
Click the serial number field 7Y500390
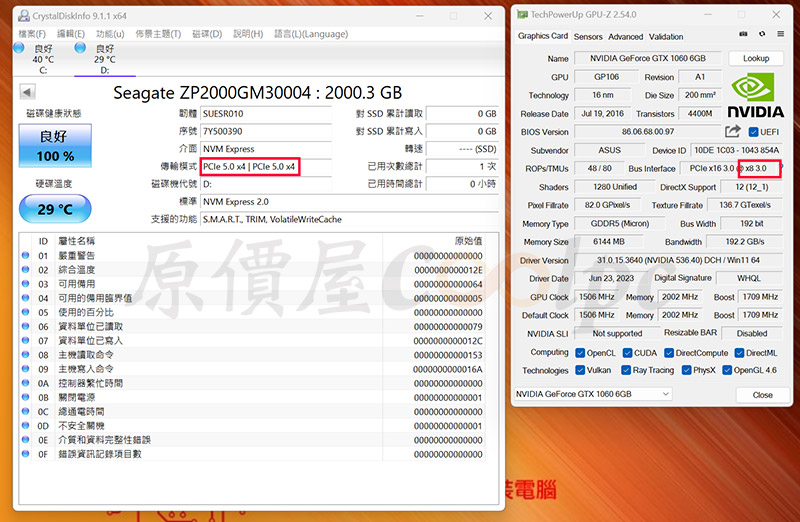tap(266, 131)
